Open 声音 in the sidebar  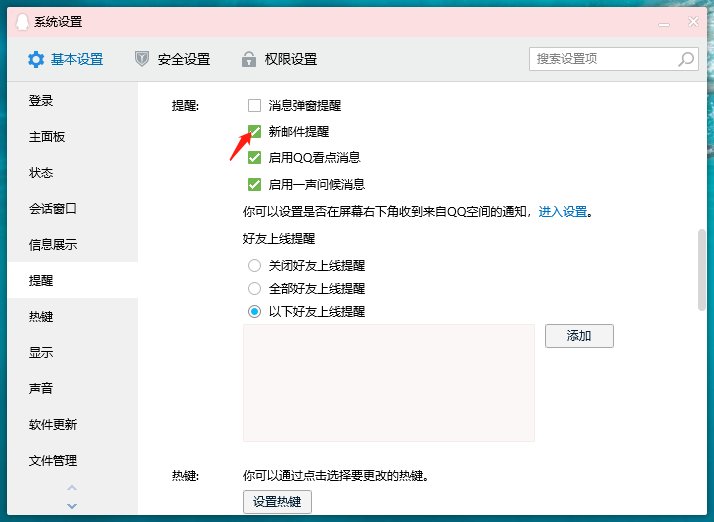point(72,389)
